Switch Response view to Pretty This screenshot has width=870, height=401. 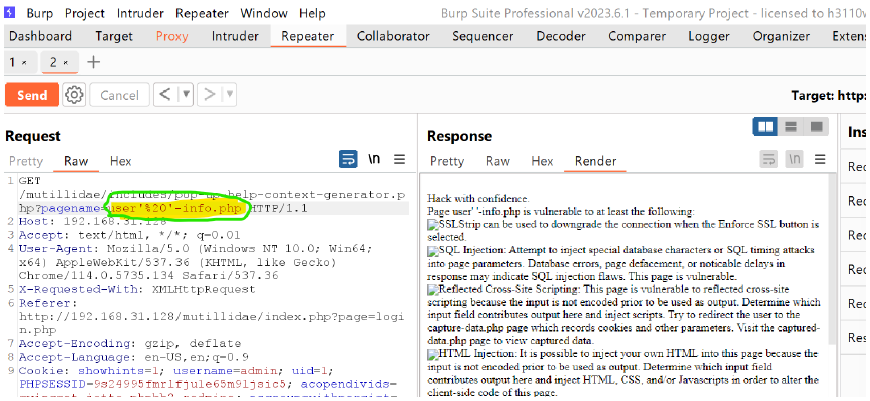point(447,161)
